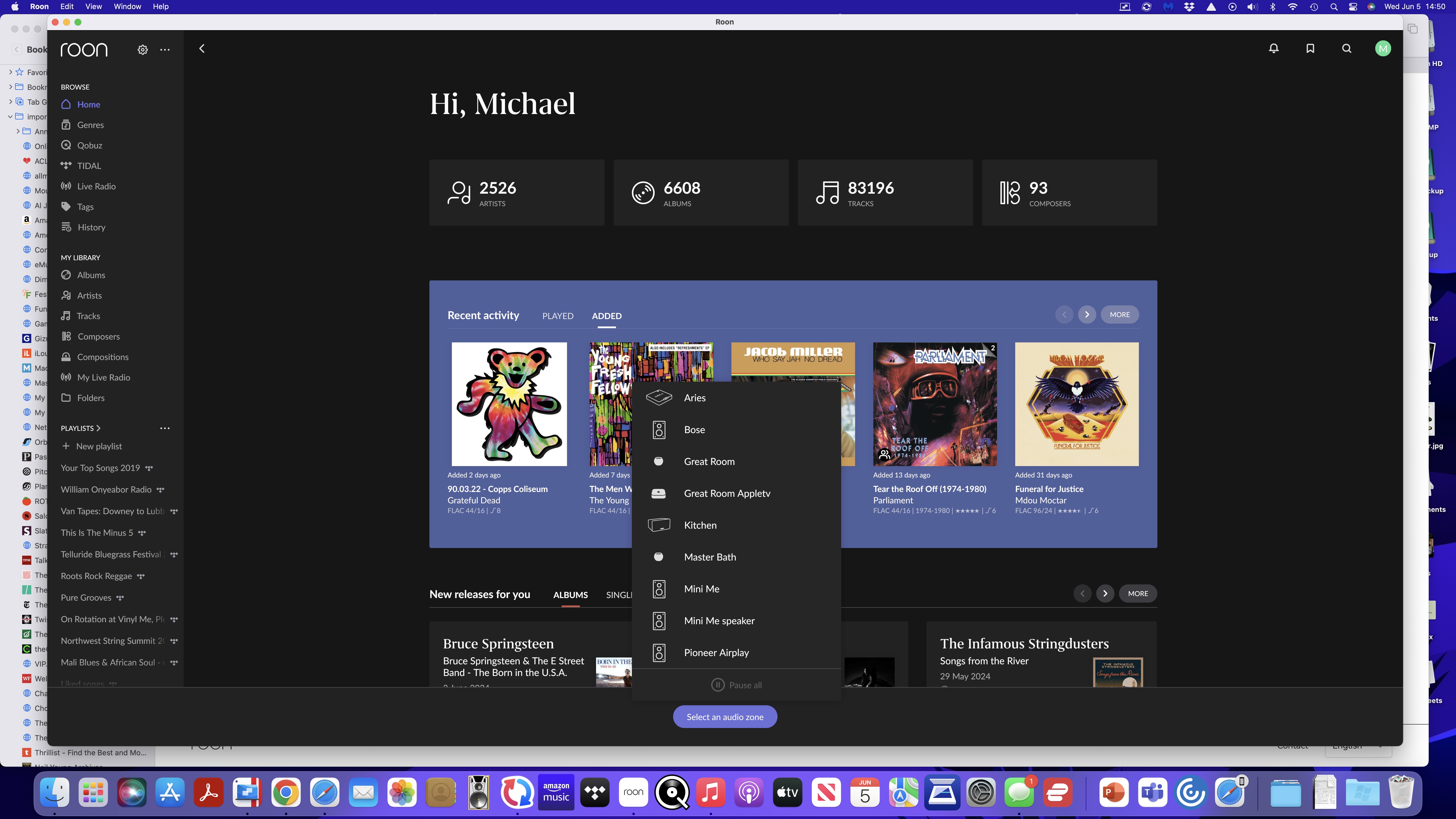Open the 93 Composers stat card
The image size is (1456, 819).
[x=1069, y=193]
